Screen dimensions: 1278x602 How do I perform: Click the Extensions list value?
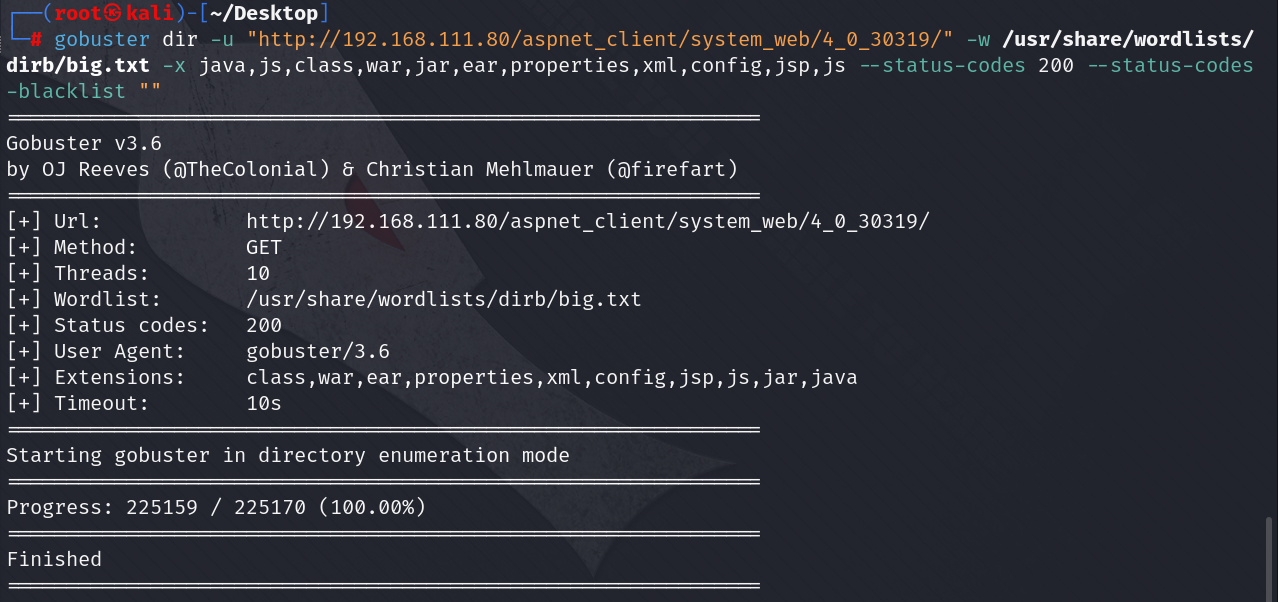552,377
